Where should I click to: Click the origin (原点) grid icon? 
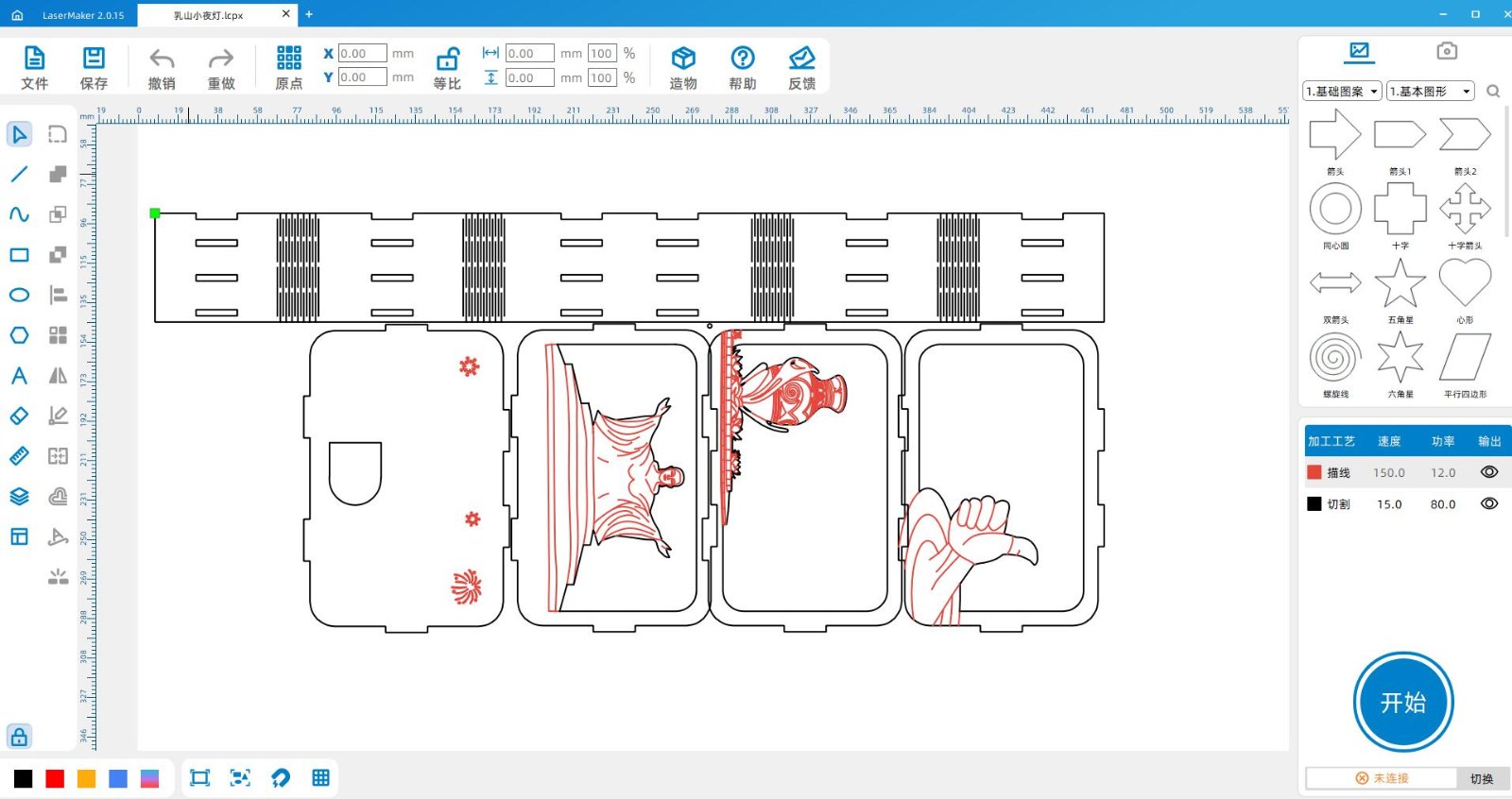289,59
